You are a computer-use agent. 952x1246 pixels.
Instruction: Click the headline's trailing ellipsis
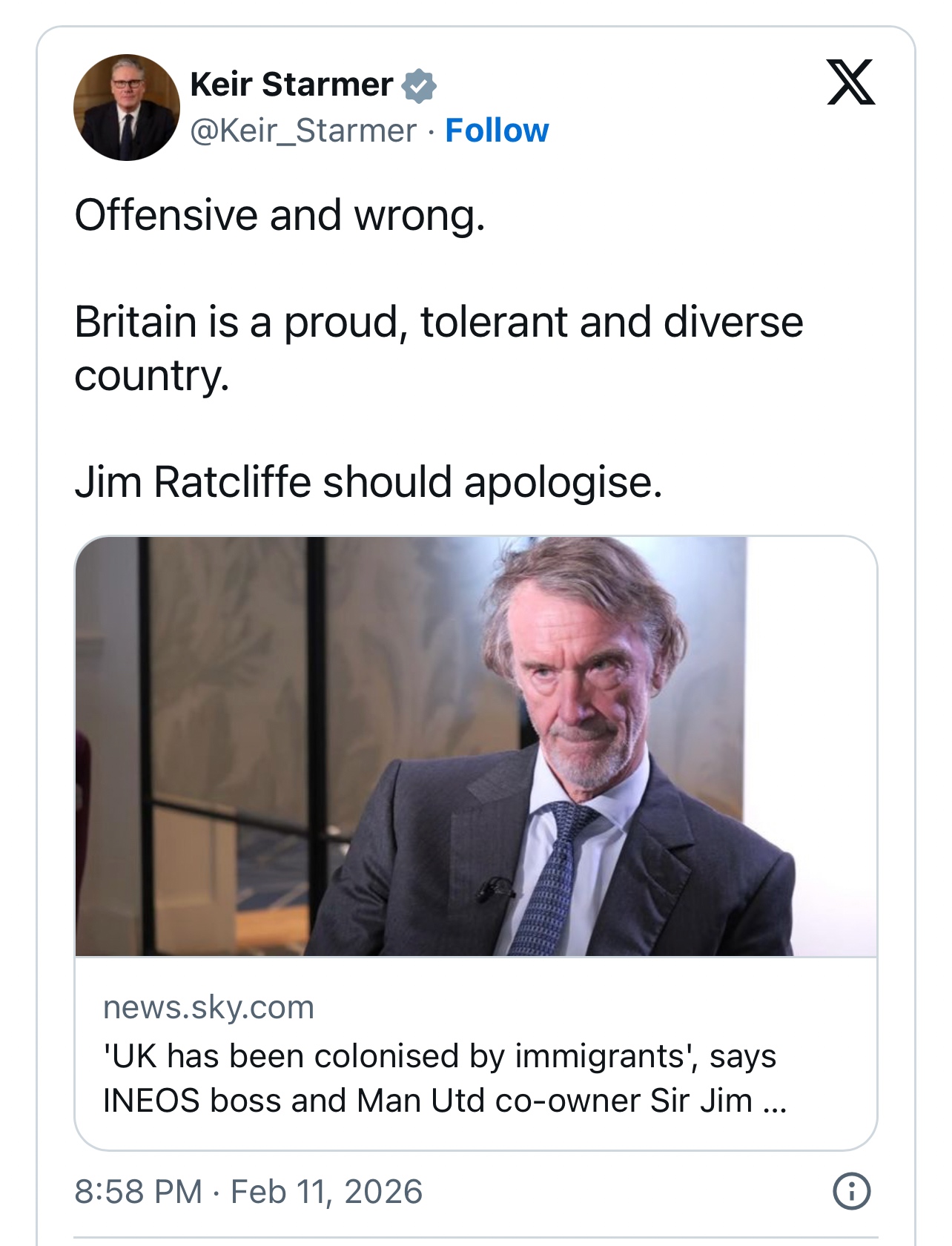[774, 1102]
